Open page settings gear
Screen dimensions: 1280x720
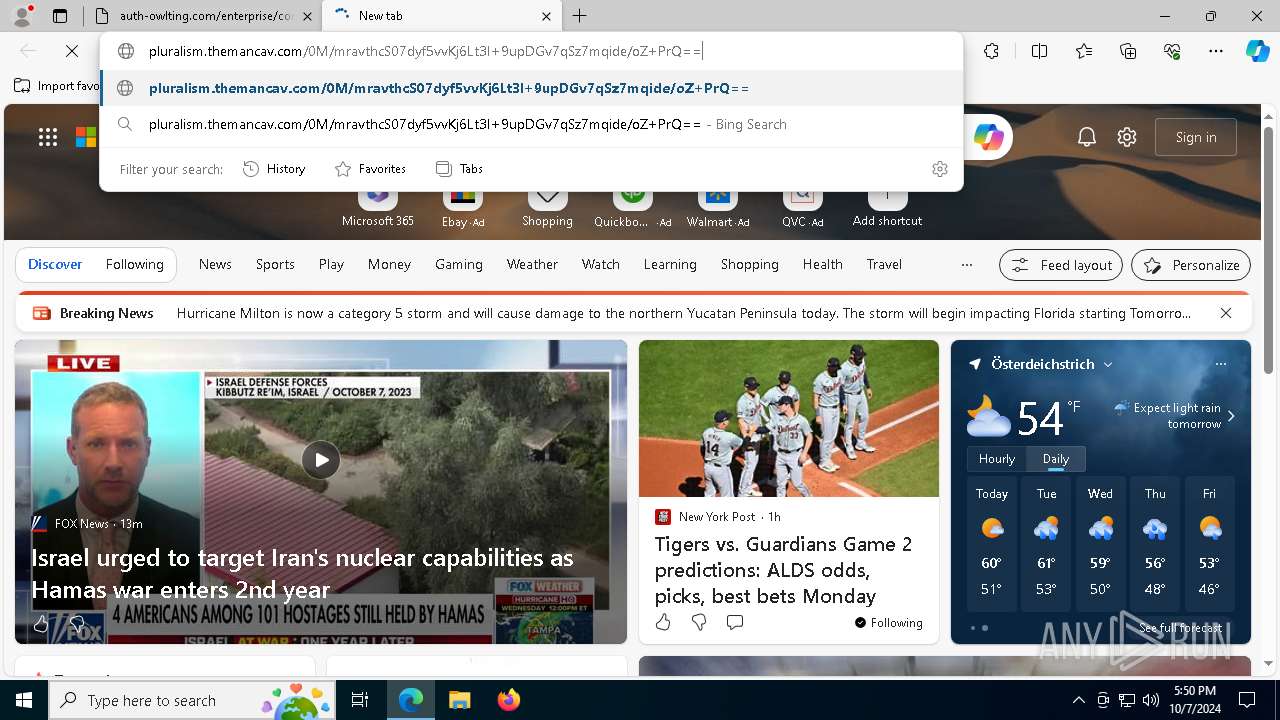(x=1127, y=137)
